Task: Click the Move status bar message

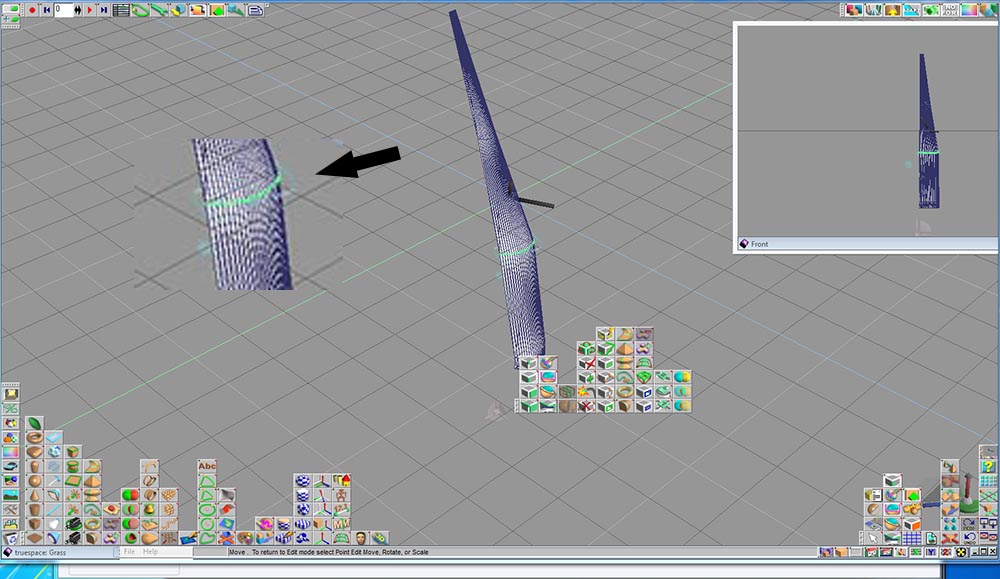Action: 328,552
